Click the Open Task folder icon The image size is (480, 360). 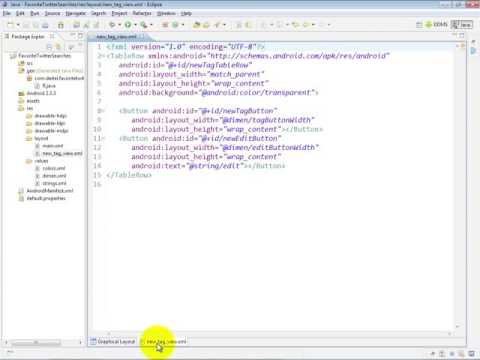click(x=206, y=25)
